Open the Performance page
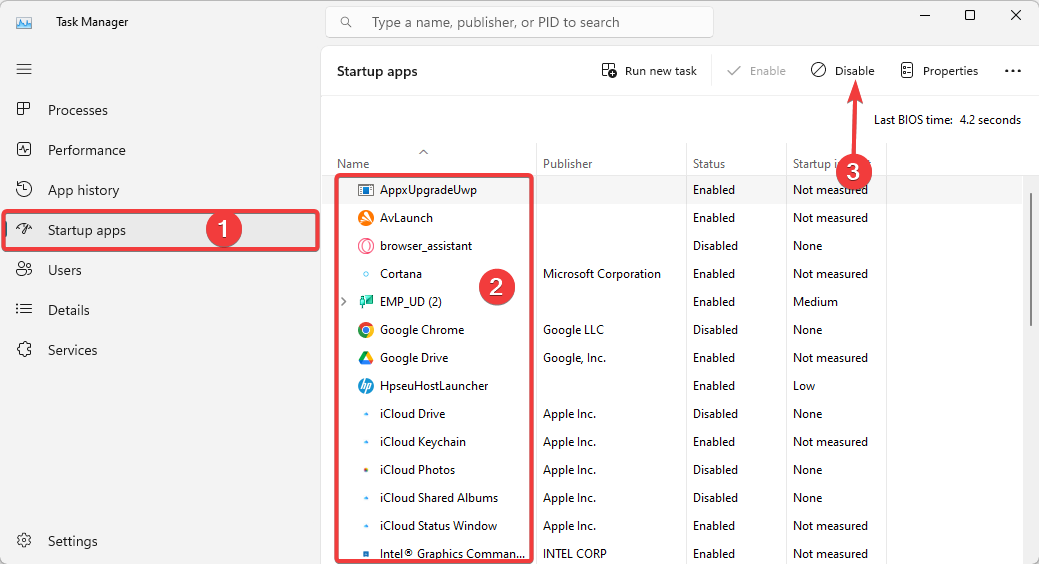The image size is (1039, 564). [x=160, y=150]
